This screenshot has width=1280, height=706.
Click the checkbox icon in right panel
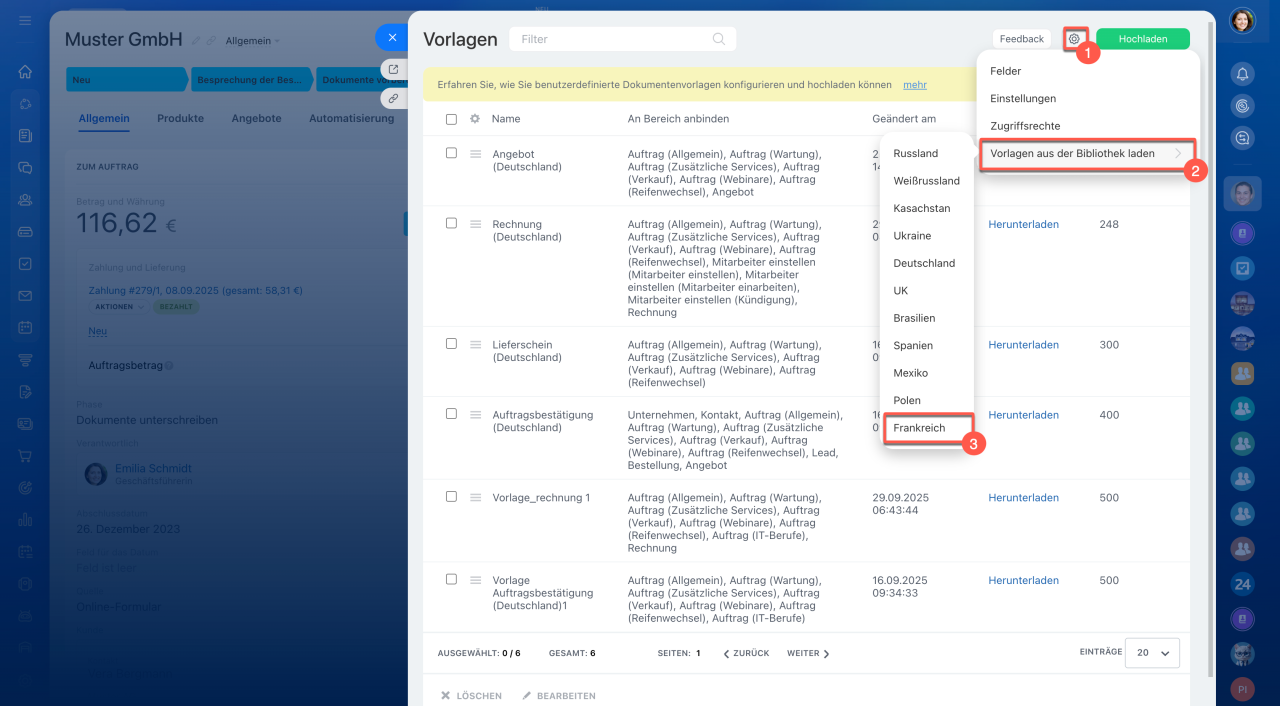tap(1242, 268)
